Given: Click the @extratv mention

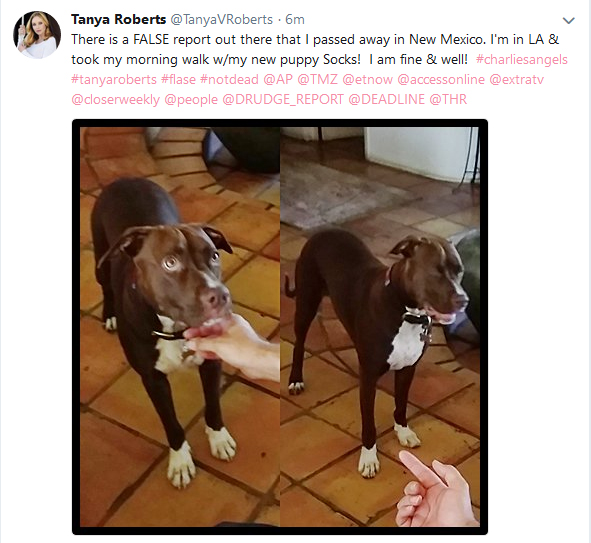Looking at the screenshot, I should (516, 80).
